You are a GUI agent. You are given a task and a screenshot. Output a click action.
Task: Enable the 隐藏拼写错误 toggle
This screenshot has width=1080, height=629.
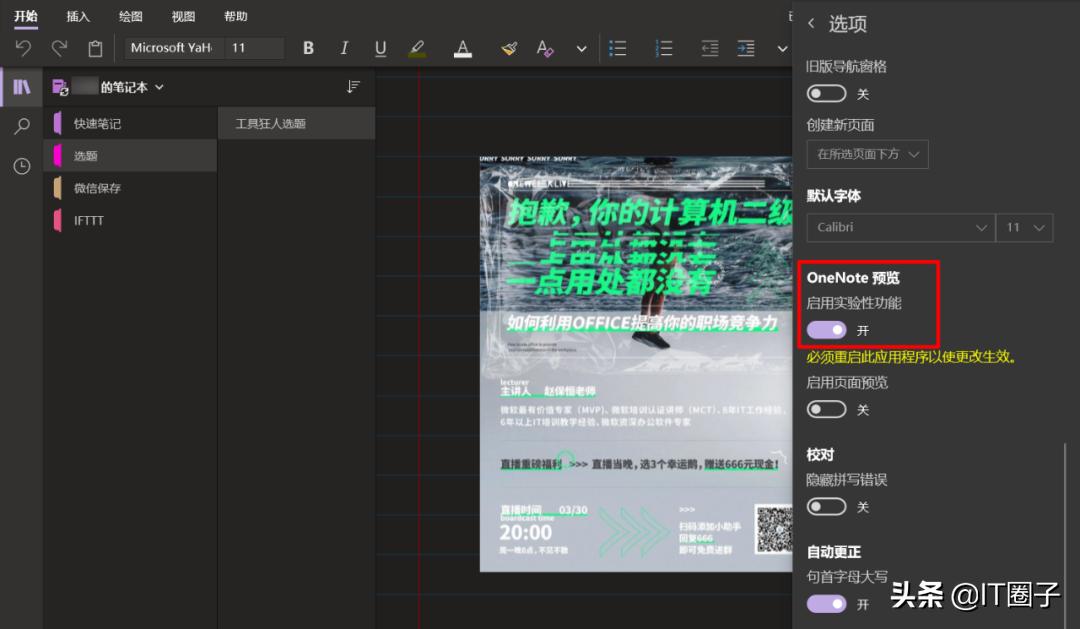[826, 506]
